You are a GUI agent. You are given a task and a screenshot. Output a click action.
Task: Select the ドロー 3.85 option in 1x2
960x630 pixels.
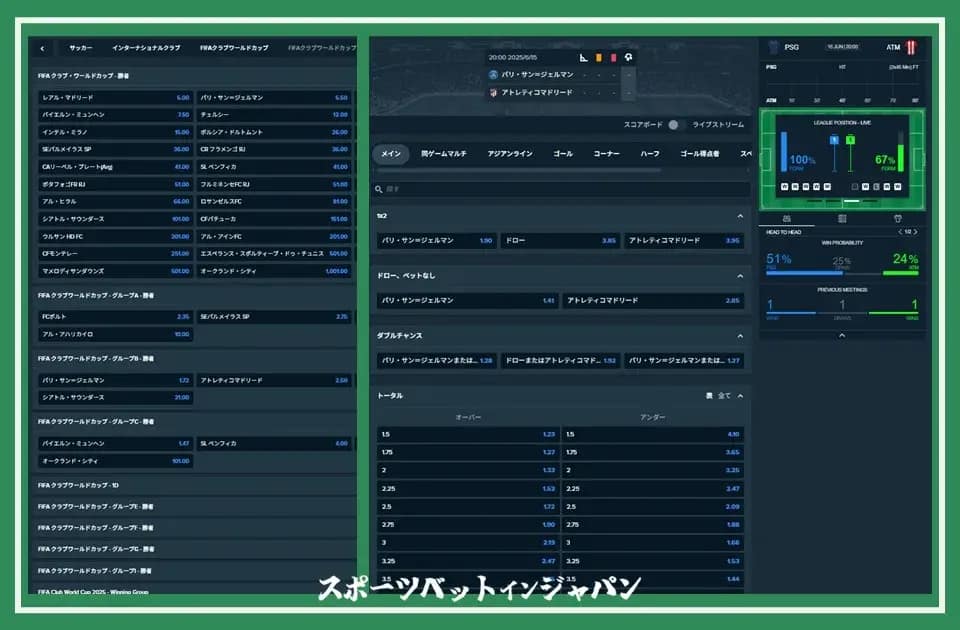[x=560, y=241]
